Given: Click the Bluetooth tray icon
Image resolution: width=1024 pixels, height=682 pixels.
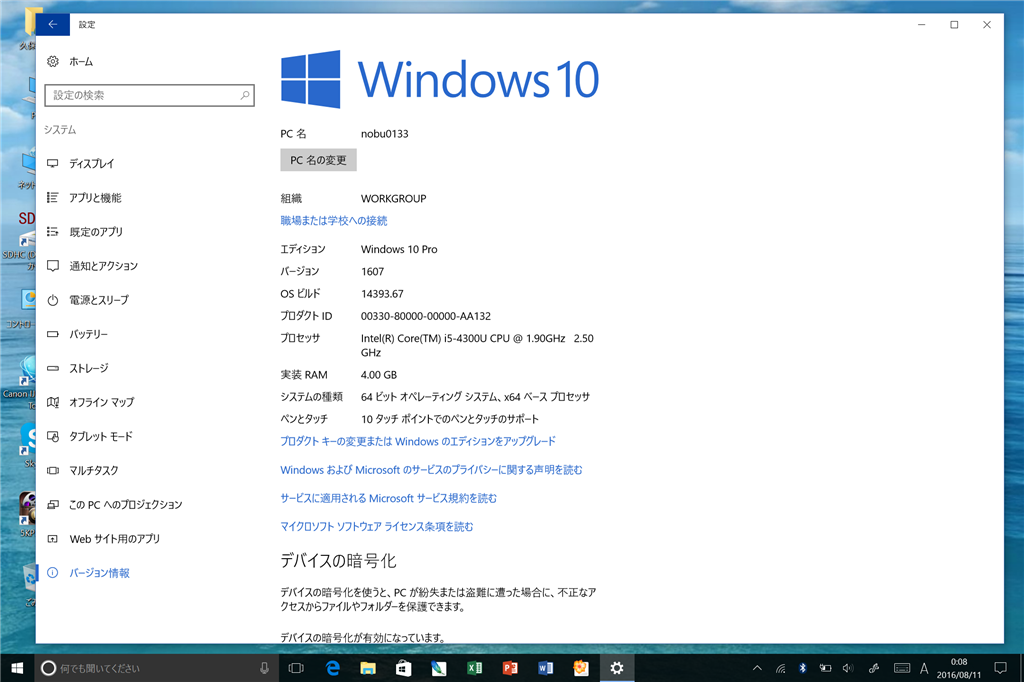Looking at the screenshot, I should pyautogui.click(x=803, y=668).
